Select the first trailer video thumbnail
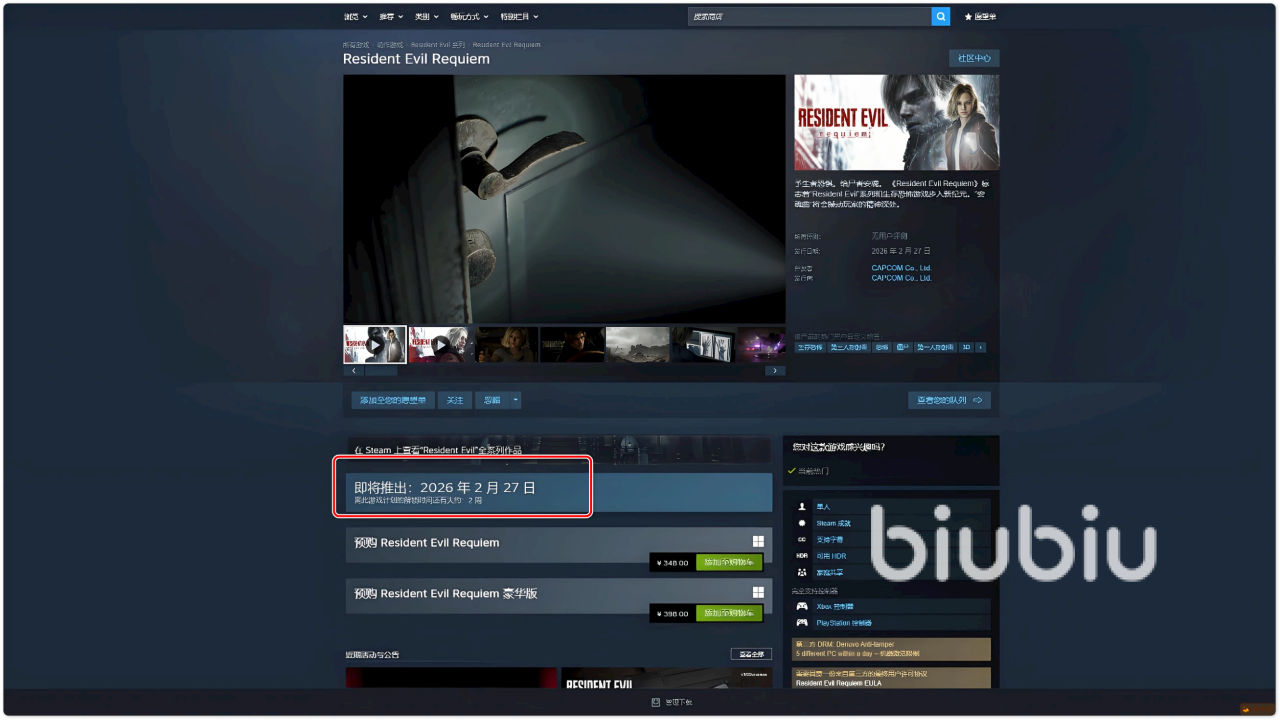This screenshot has height=720, width=1280. 374,344
